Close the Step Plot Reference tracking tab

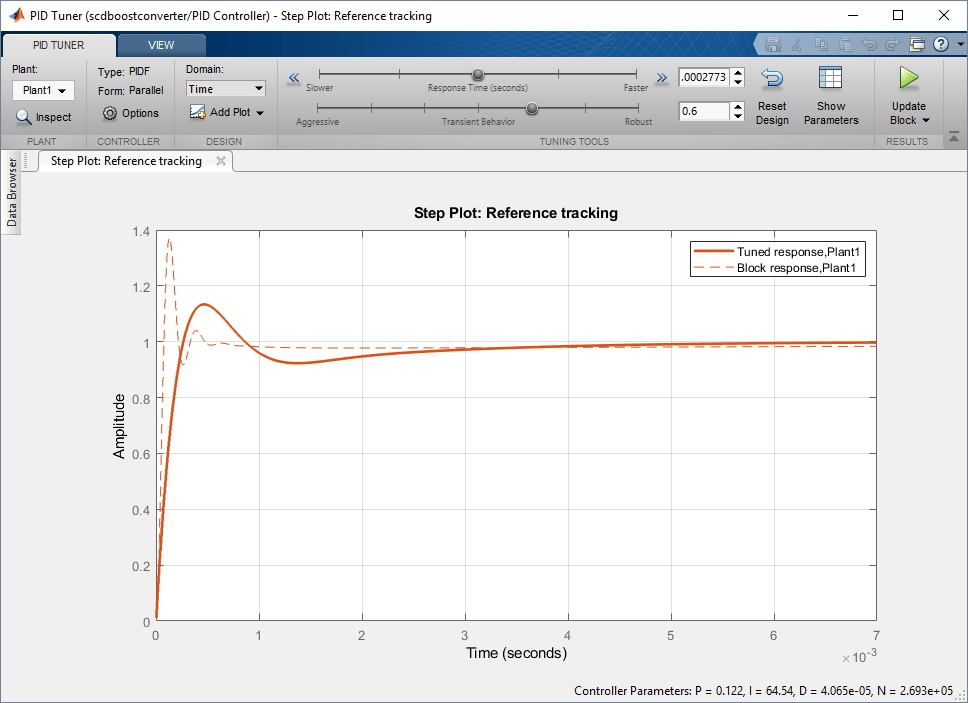221,160
